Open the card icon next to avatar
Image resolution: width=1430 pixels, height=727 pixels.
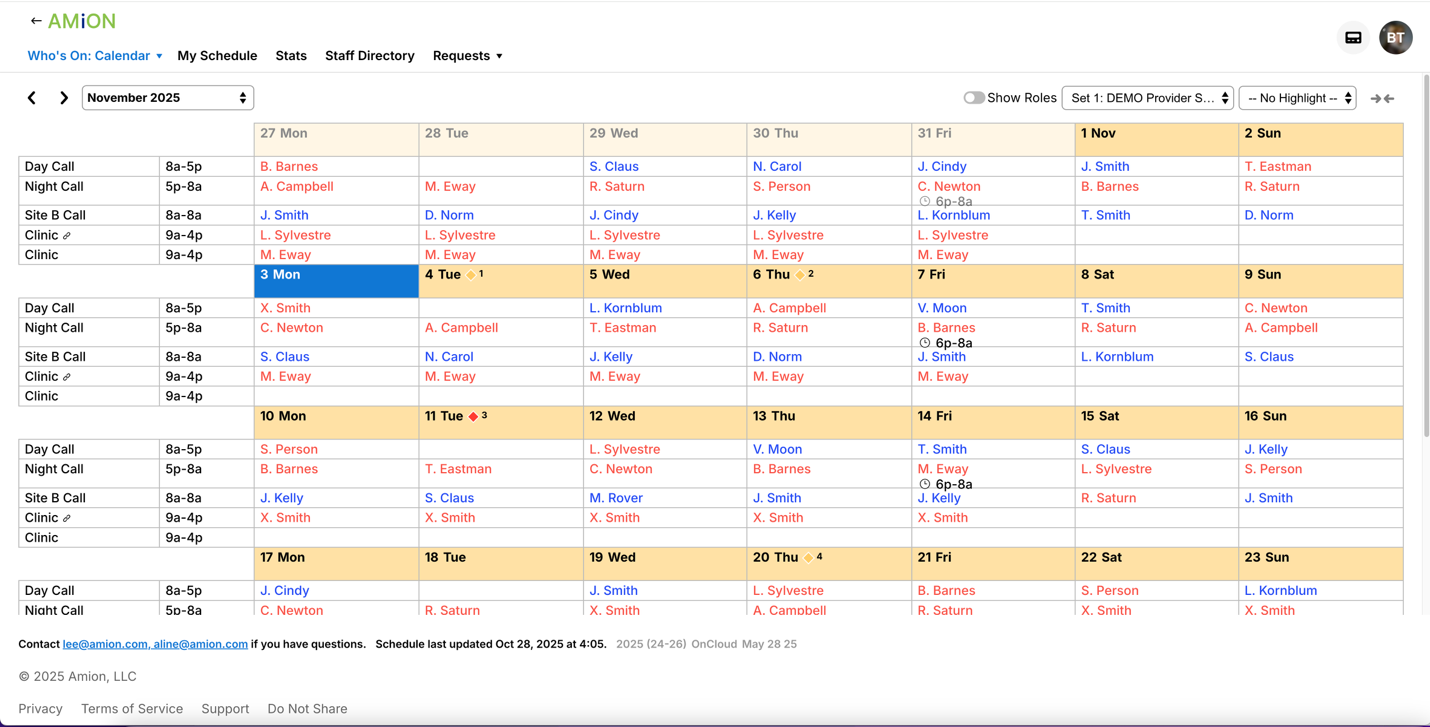(x=1353, y=38)
